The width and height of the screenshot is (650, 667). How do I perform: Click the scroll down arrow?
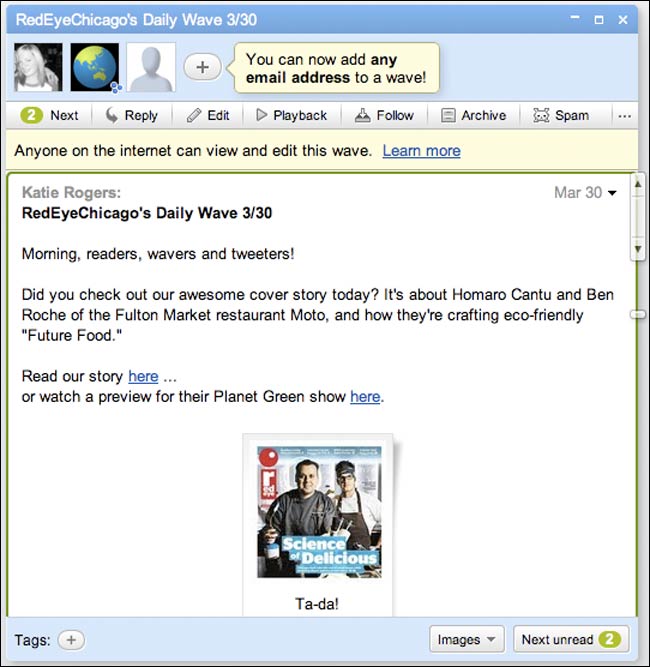[638, 249]
